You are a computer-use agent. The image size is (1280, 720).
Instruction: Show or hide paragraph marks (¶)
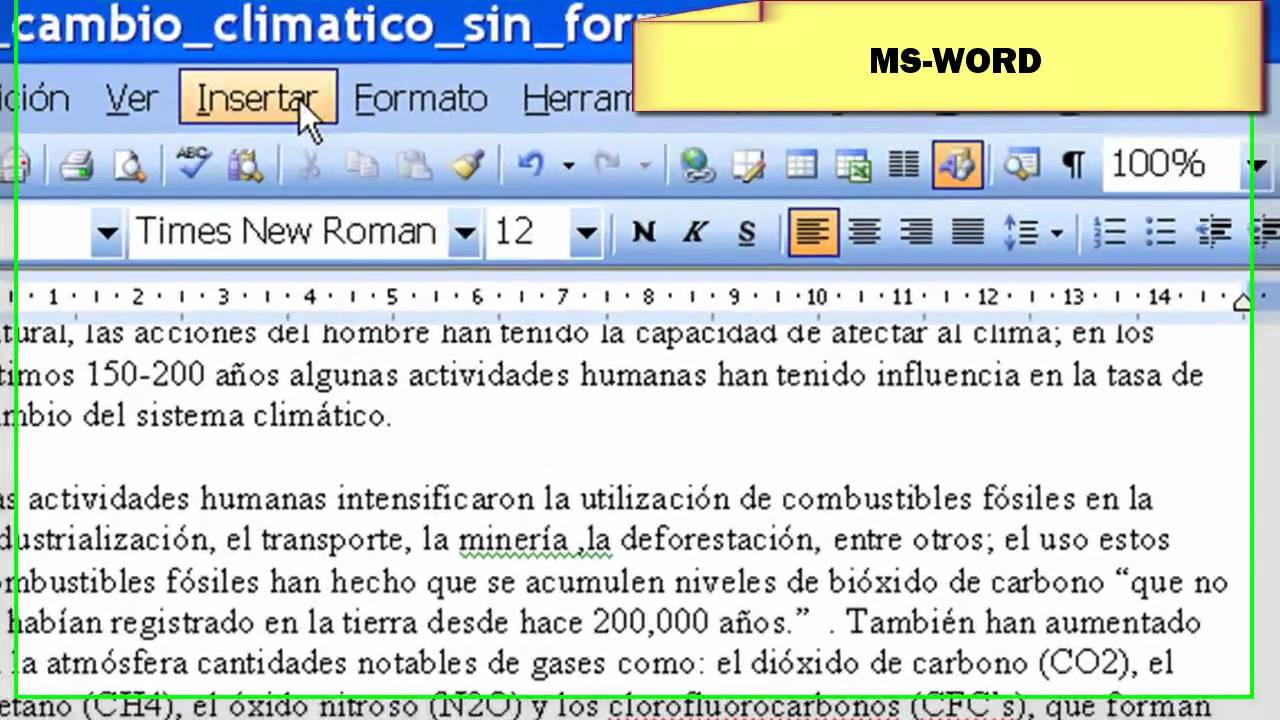[x=1073, y=164]
